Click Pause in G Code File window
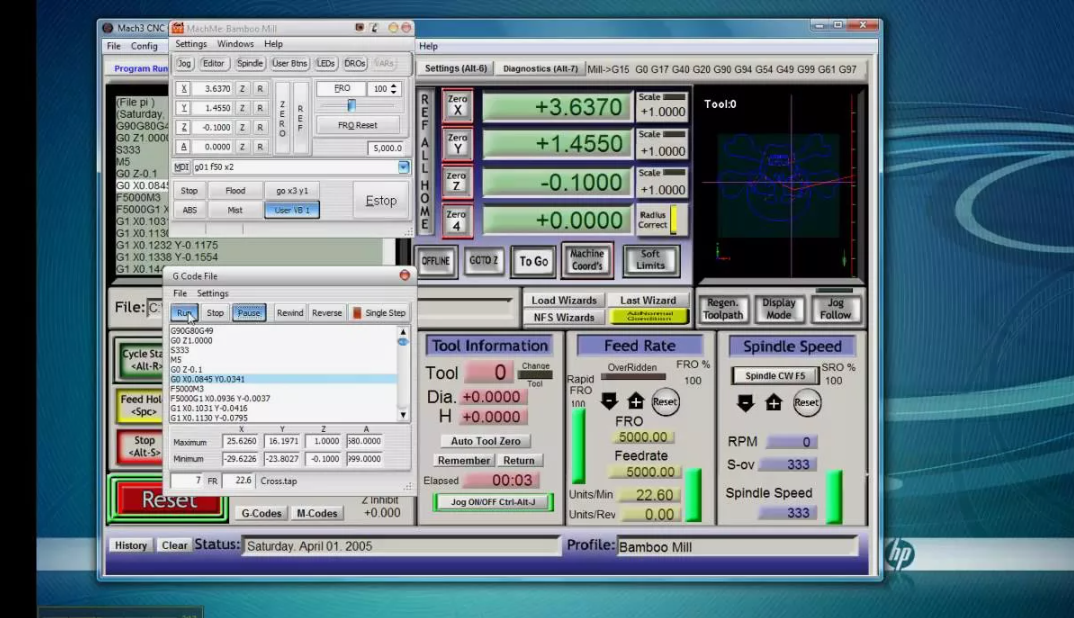1074x618 pixels. pos(249,312)
